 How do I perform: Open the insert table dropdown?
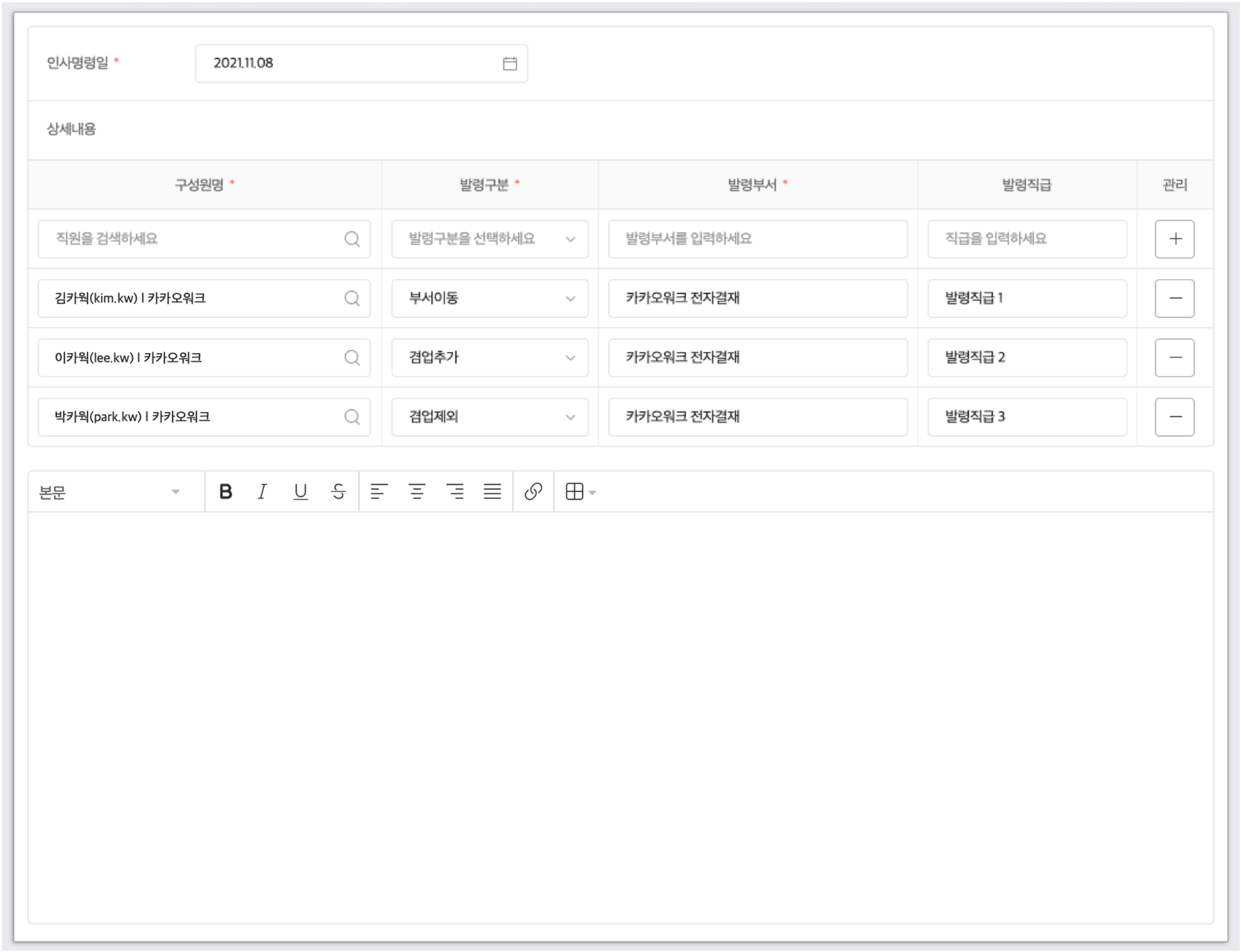coord(581,492)
